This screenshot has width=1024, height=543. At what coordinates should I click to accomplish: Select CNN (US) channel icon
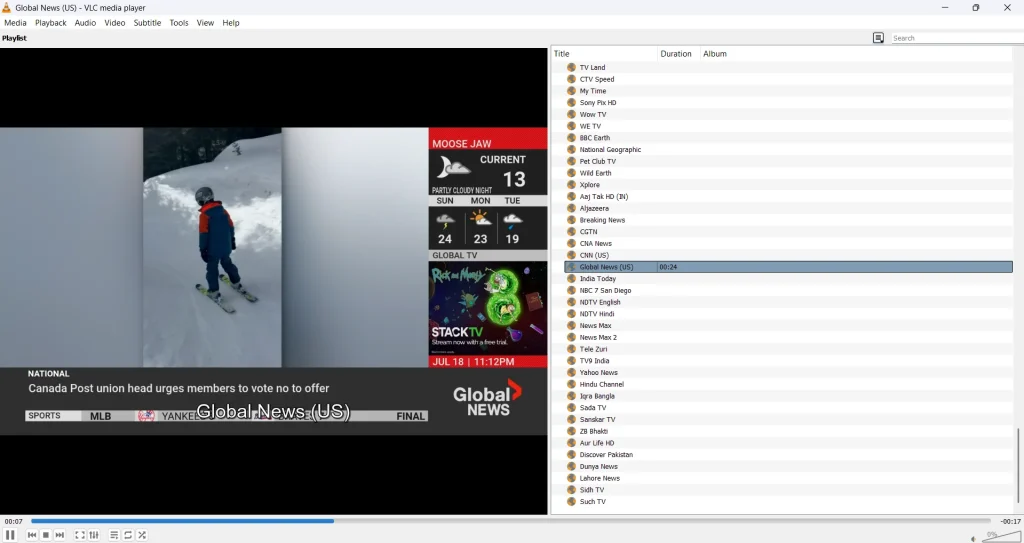(x=571, y=255)
